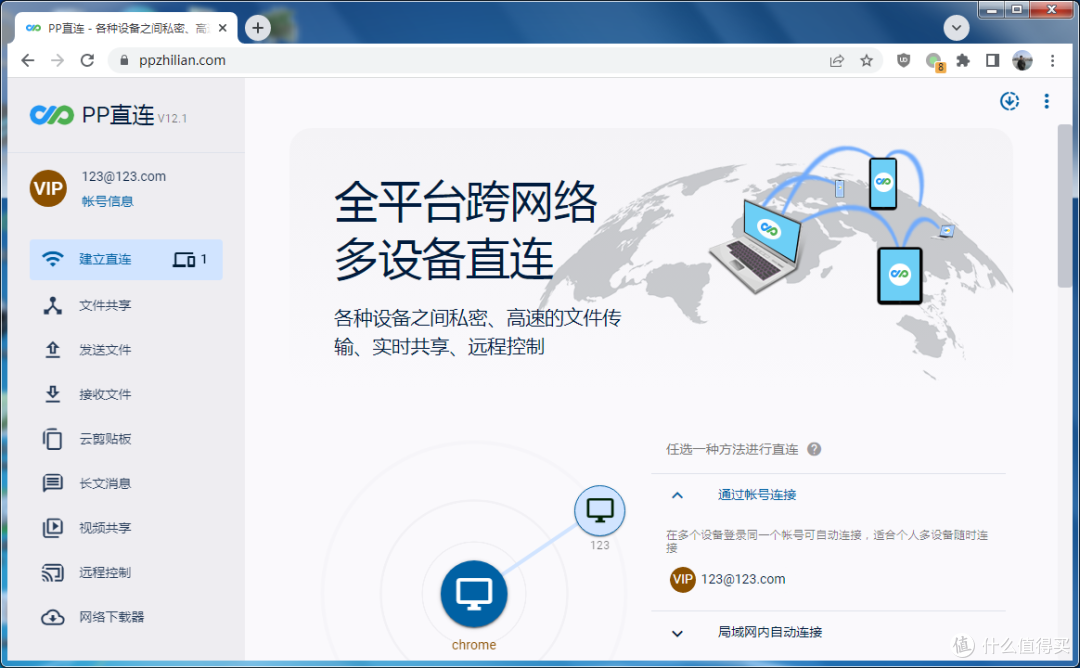Image resolution: width=1080 pixels, height=668 pixels.
Task: Click the page vertical scrollbar
Action: pyautogui.click(x=1066, y=205)
